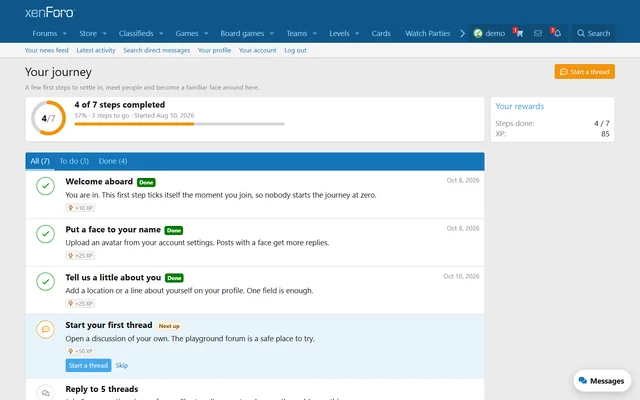This screenshot has width=640, height=400.
Task: Click the Reply to 5 threads icon
Action: (45, 393)
